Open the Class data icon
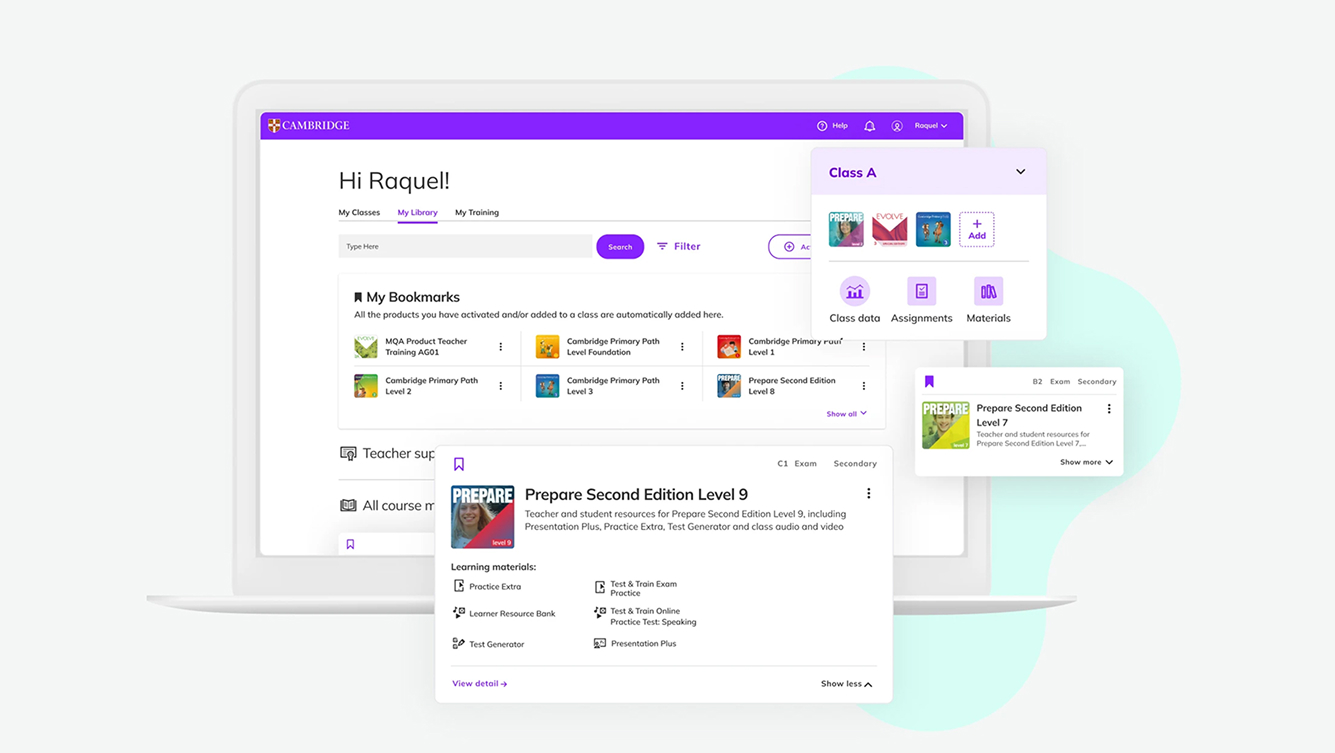This screenshot has height=753, width=1335. click(854, 292)
